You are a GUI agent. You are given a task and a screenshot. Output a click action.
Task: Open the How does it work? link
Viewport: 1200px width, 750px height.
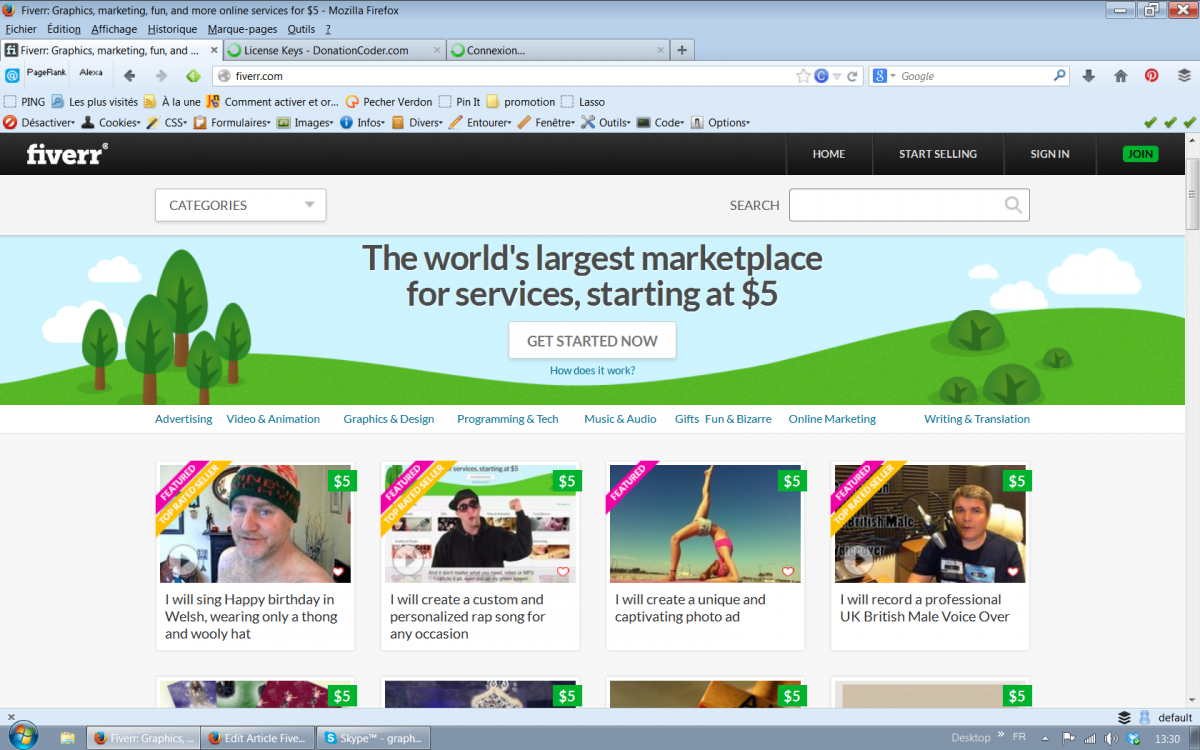click(x=592, y=371)
